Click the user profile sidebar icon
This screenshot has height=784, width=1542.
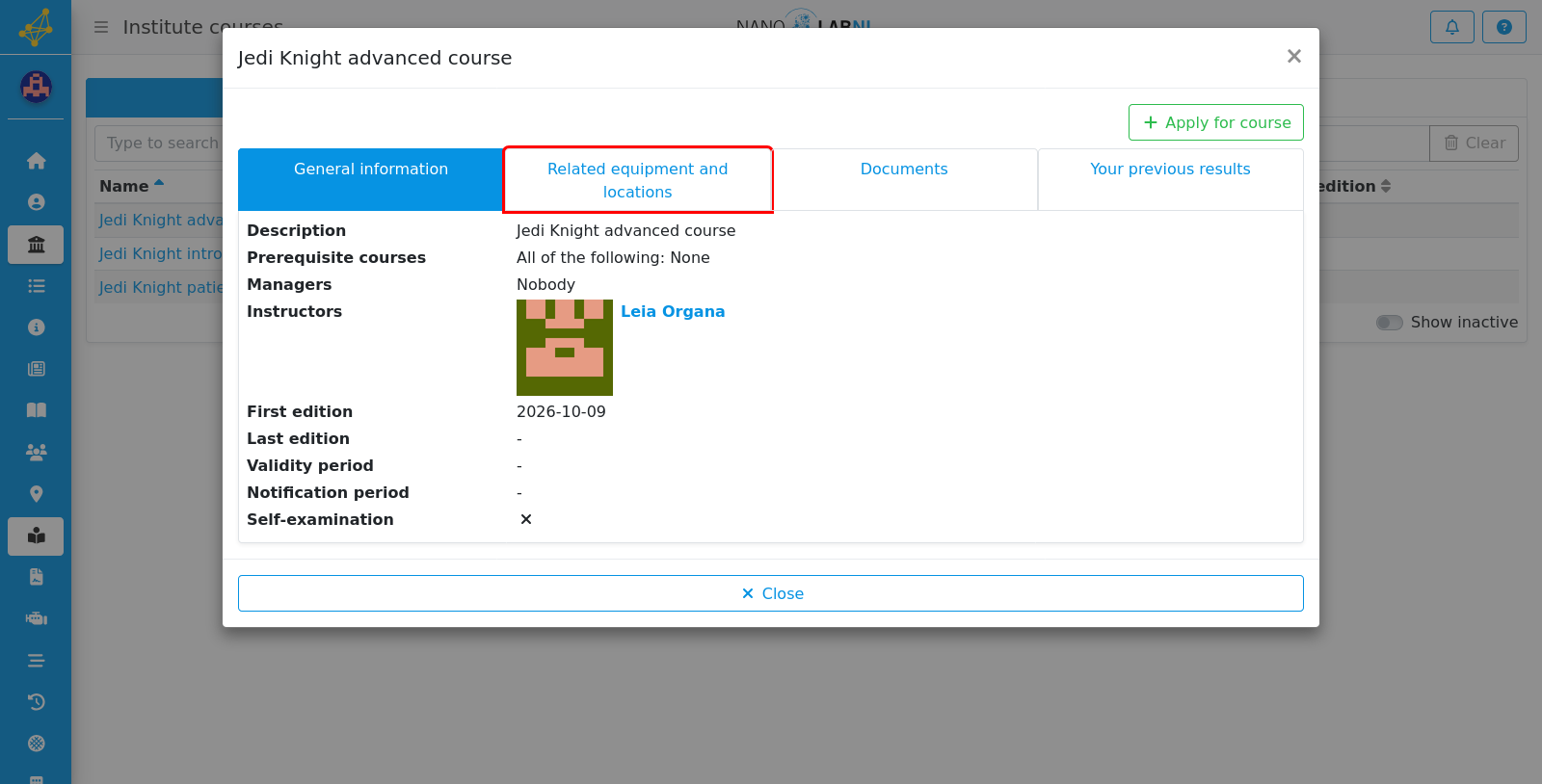36,202
